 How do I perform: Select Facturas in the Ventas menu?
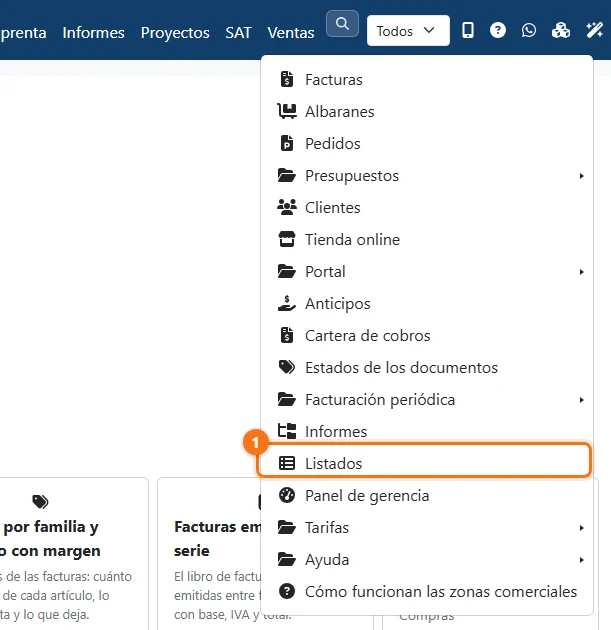[x=427, y=80]
